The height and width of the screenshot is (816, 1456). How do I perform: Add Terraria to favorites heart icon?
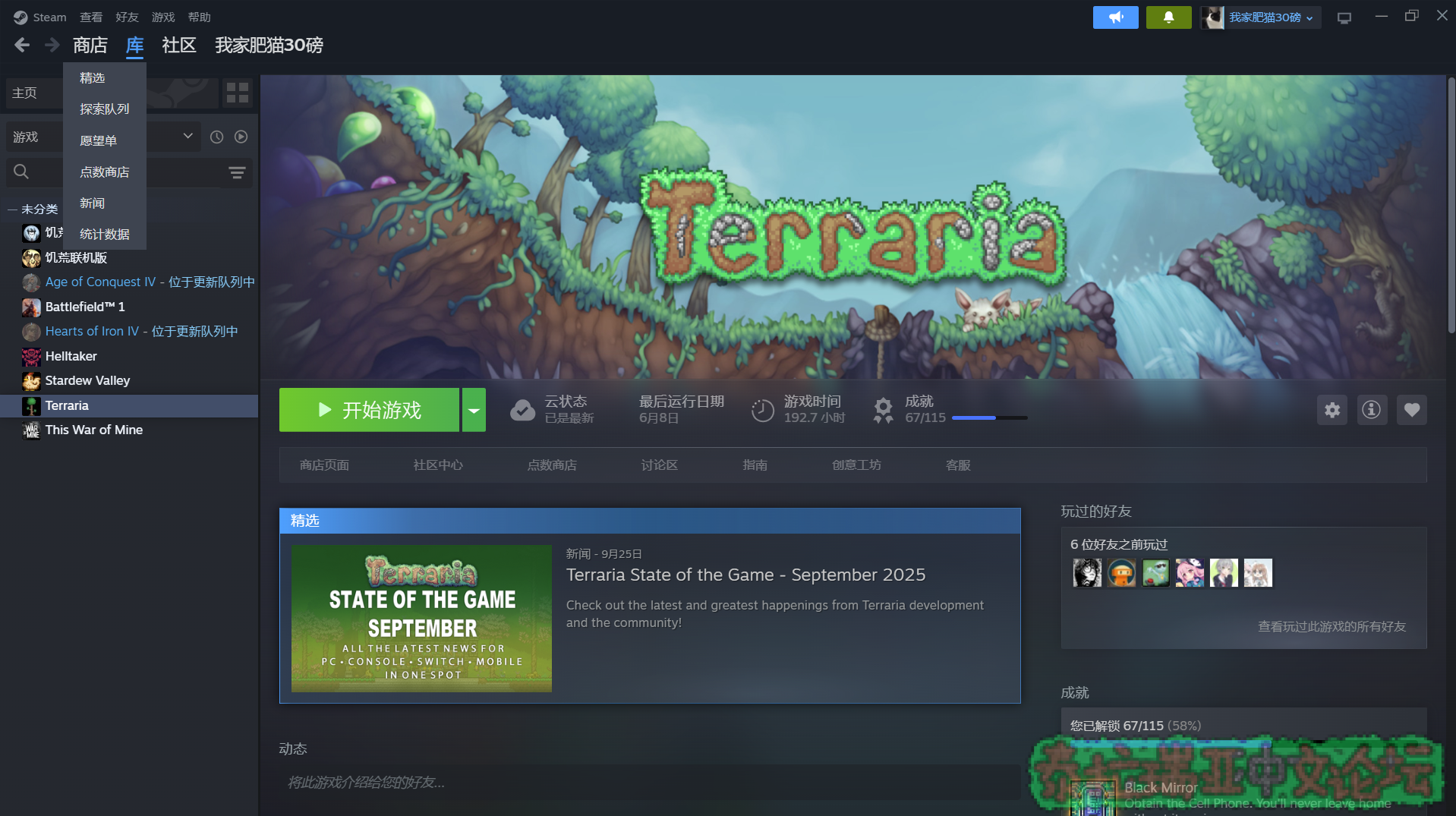coord(1411,411)
